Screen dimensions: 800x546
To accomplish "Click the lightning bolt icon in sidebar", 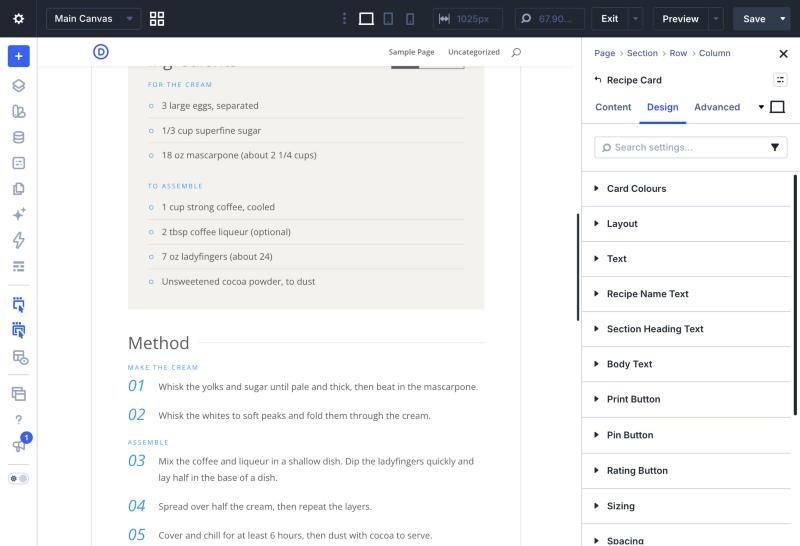I will tap(18, 240).
